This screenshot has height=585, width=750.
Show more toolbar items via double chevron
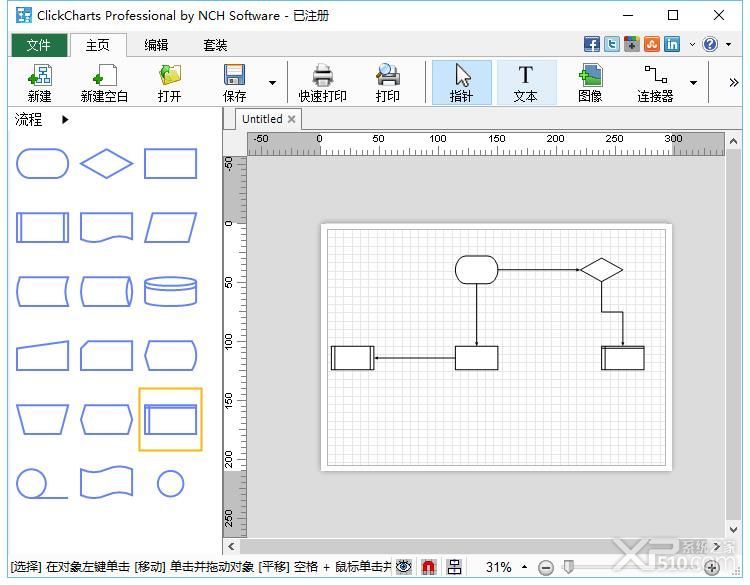[733, 83]
